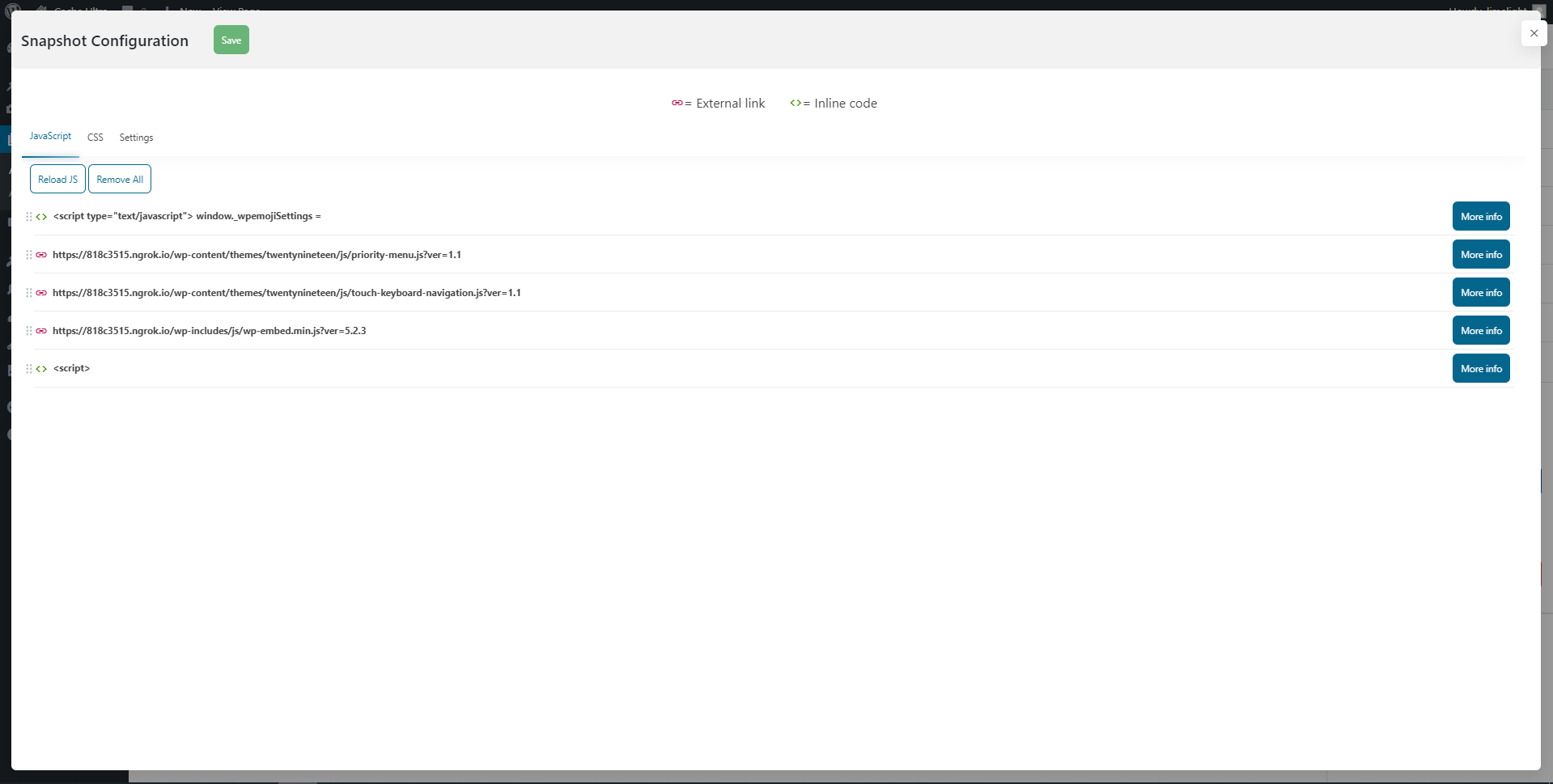1553x784 pixels.
Task: Click external link icon of touch-keyboard-navigation.js row
Action: 41,293
